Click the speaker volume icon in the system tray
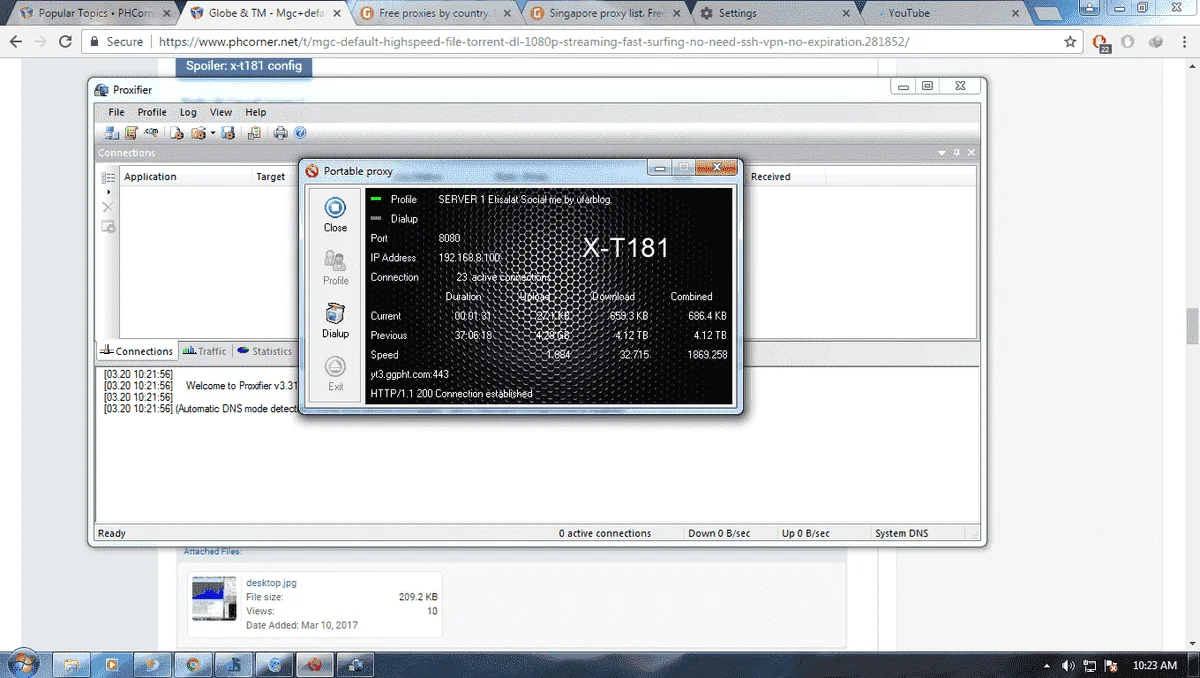Image resolution: width=1200 pixels, height=678 pixels. point(1067,665)
